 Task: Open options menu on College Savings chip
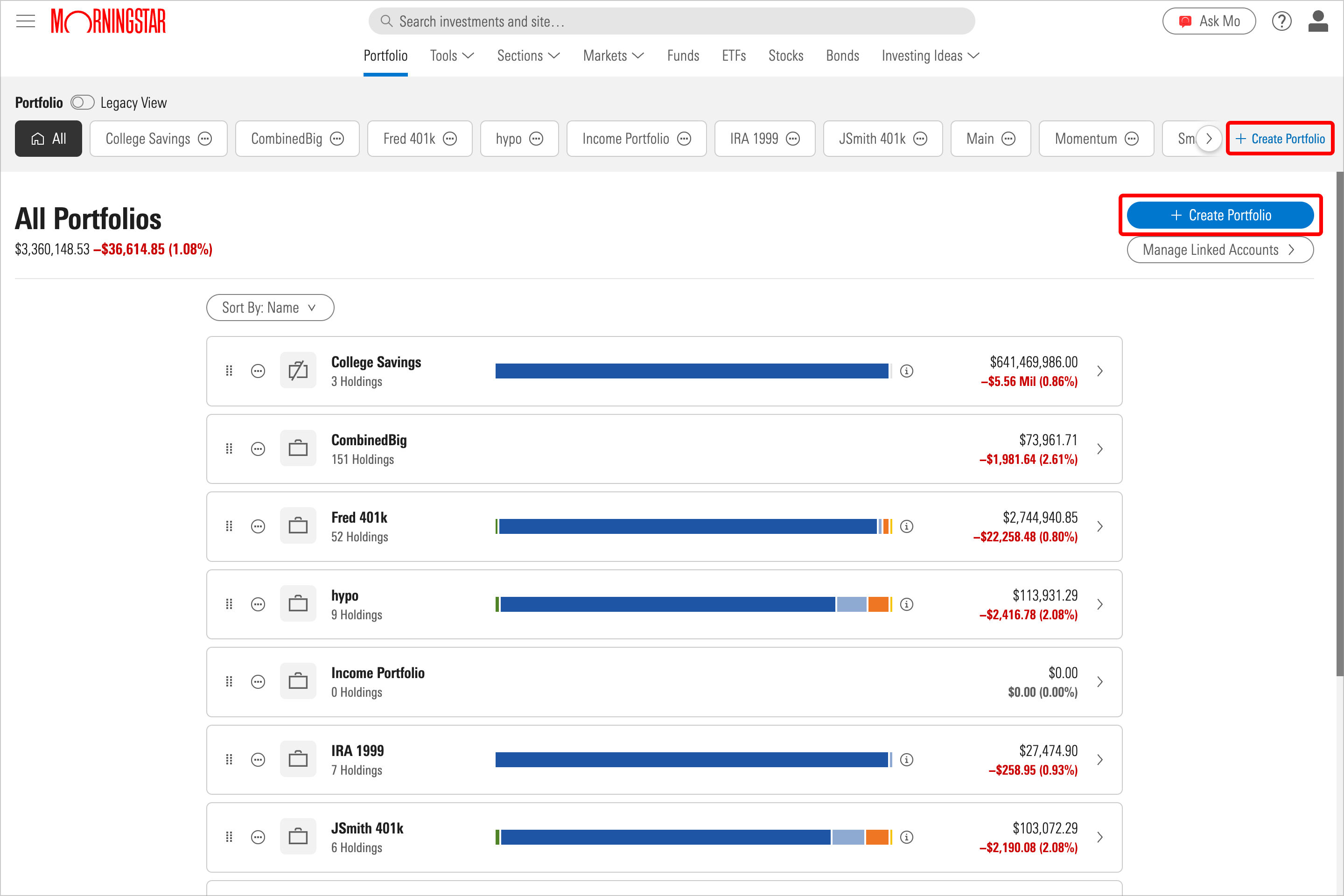click(x=204, y=139)
